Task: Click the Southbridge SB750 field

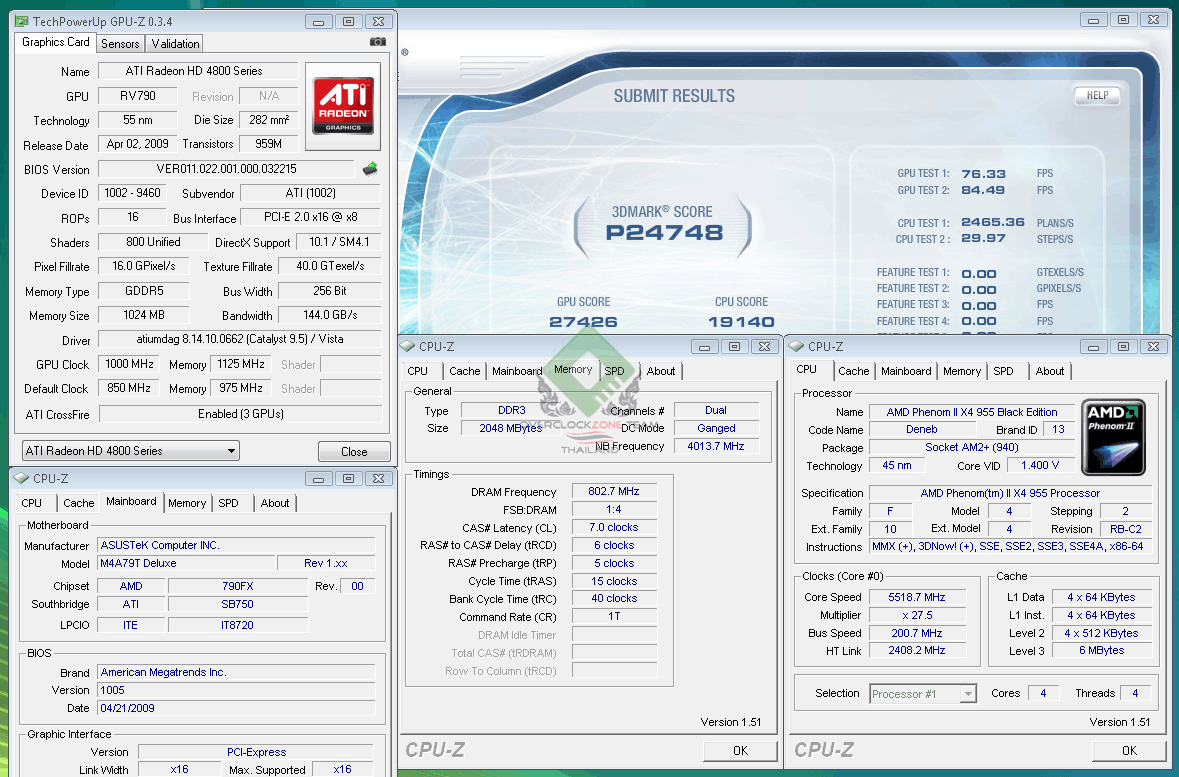Action: coord(238,604)
